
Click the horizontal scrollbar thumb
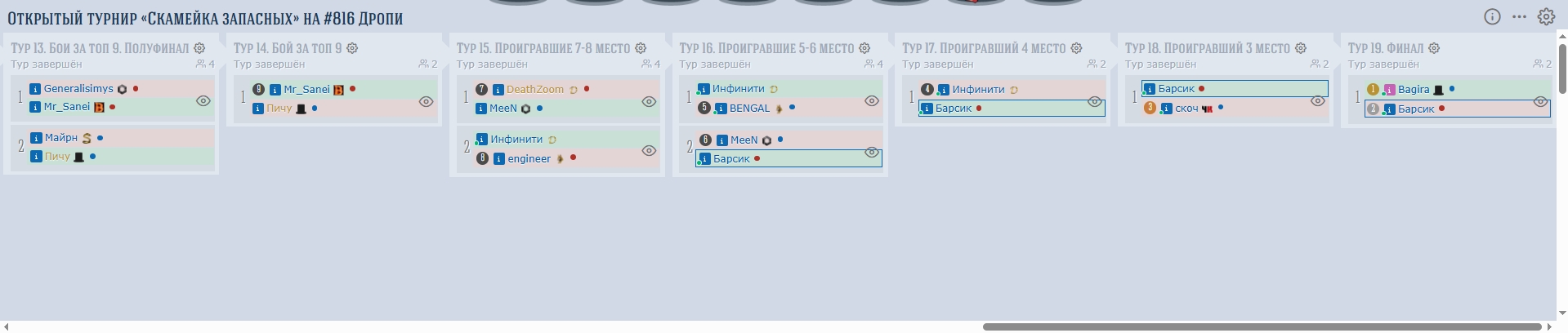click(1262, 326)
